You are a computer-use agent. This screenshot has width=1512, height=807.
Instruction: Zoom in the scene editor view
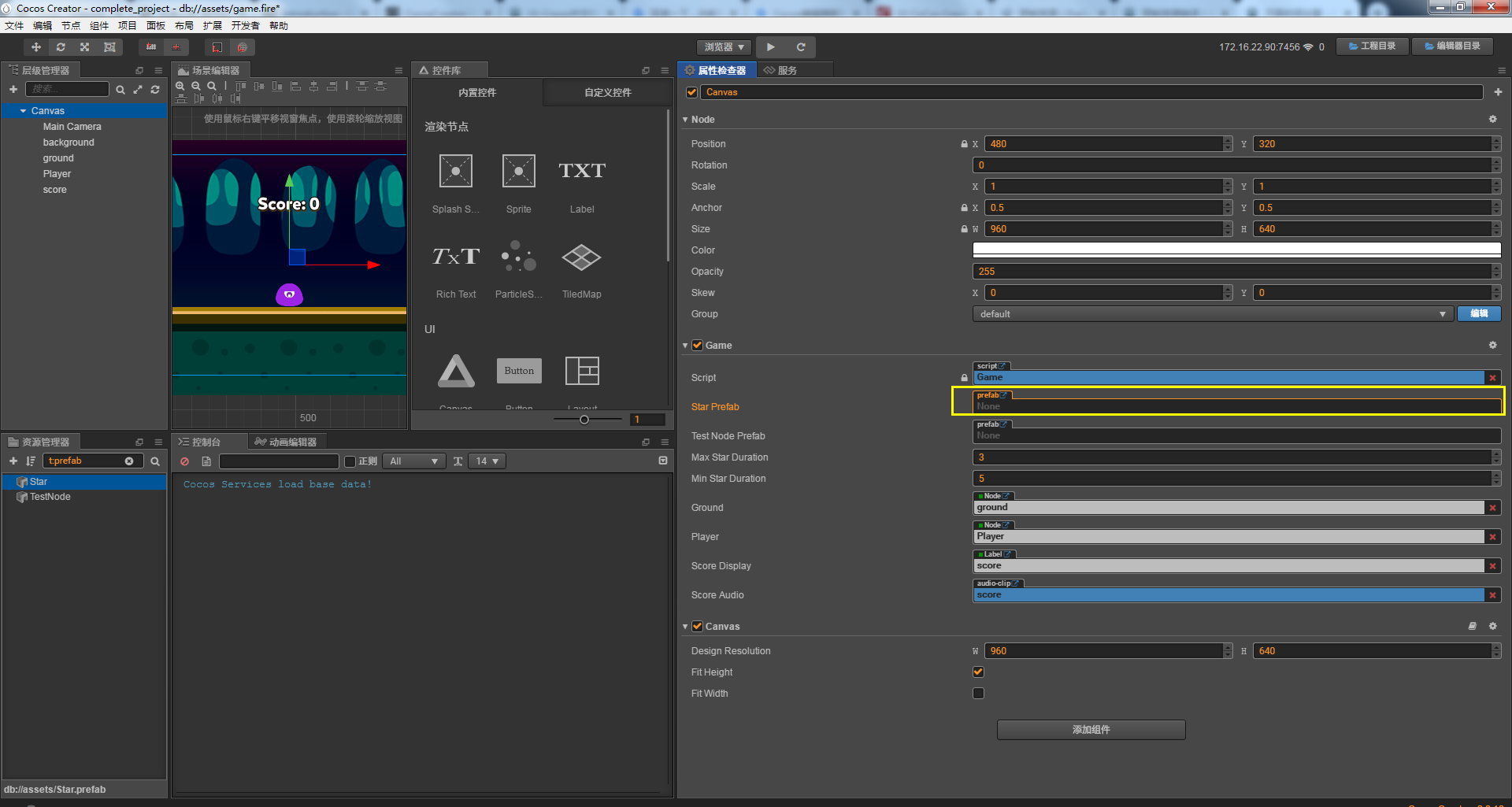[180, 86]
